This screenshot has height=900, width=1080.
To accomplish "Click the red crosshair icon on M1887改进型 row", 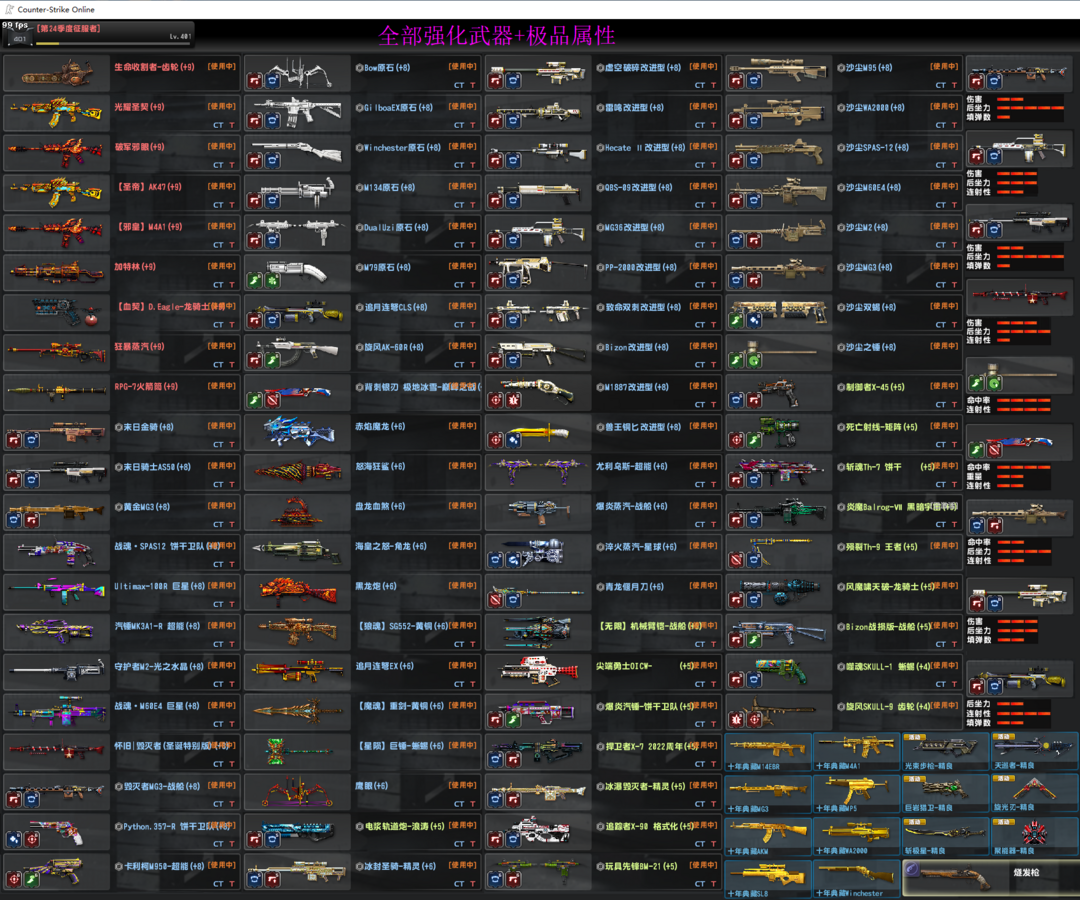I will coord(495,401).
